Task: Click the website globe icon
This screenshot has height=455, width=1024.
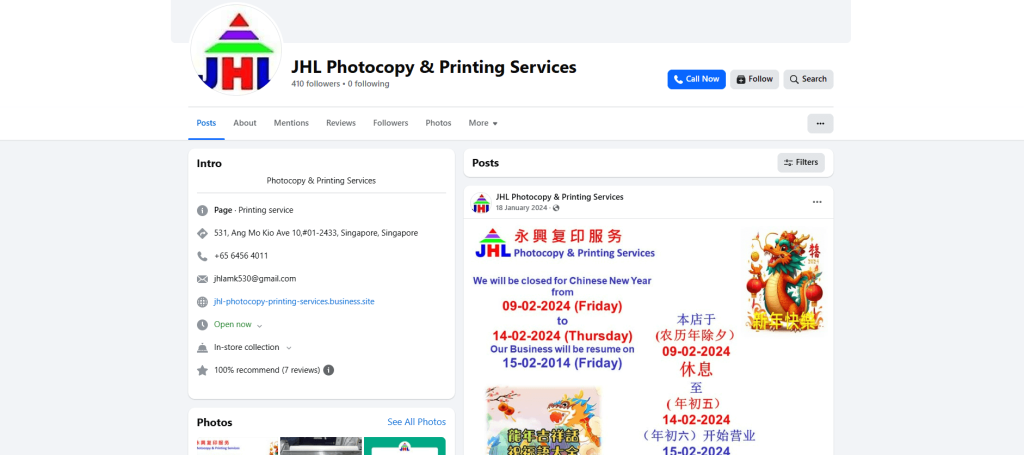Action: coord(202,302)
